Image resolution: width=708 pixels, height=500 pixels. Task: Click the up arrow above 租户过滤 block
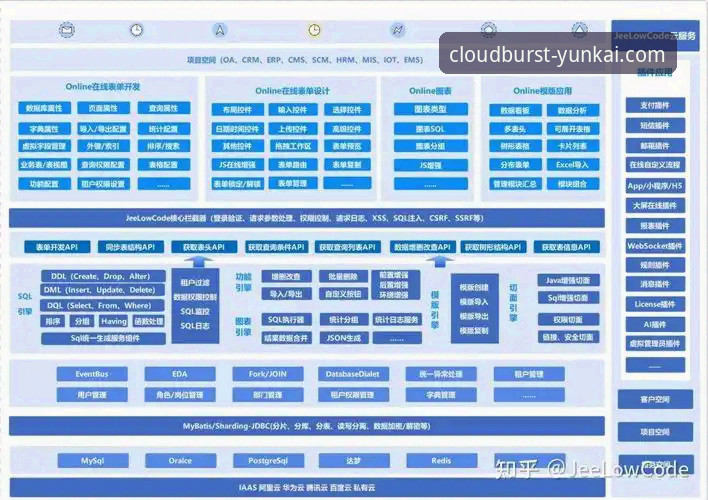198,262
